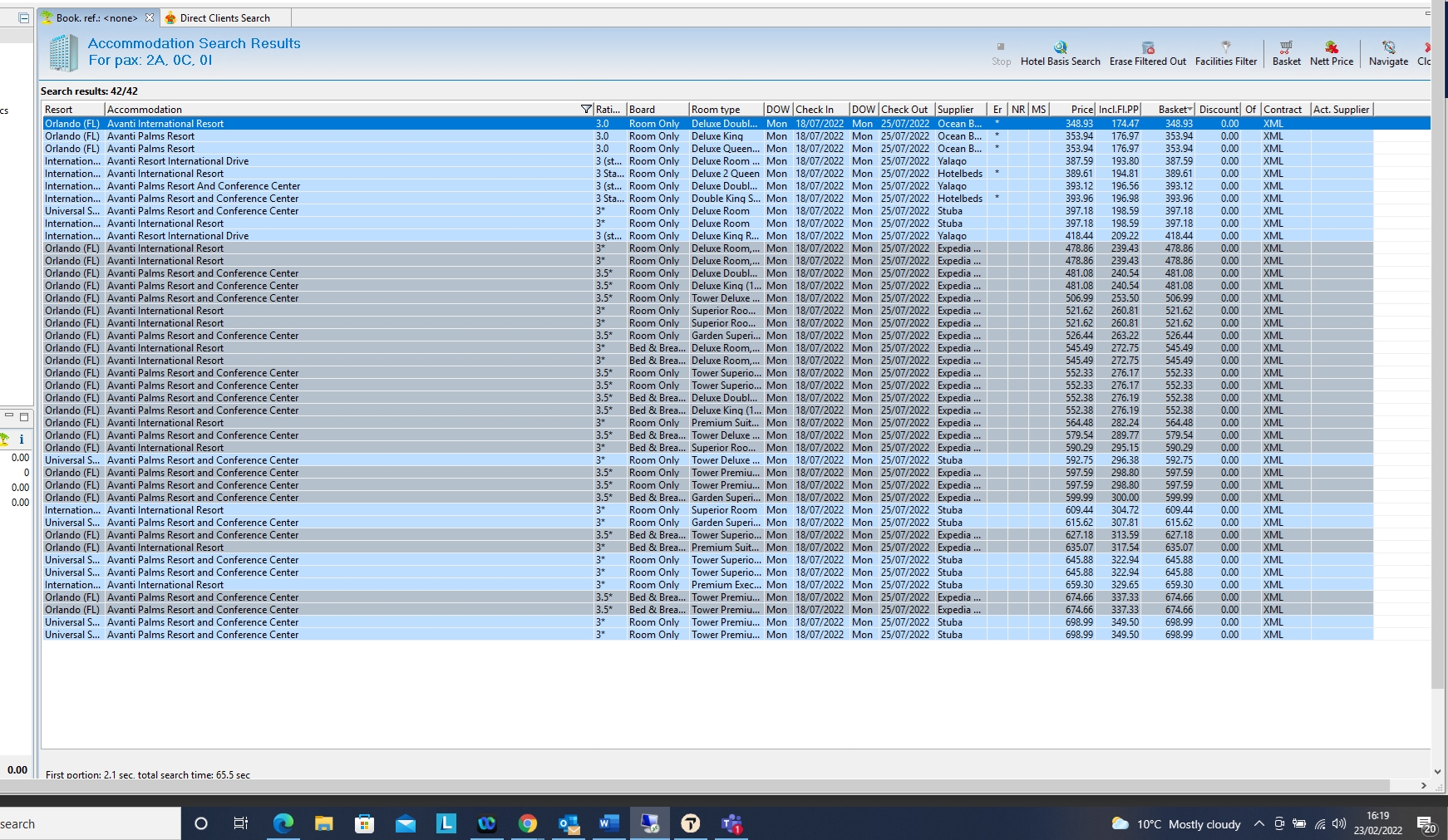Image resolution: width=1448 pixels, height=840 pixels.
Task: Close the Book. ref.: <none> tab
Action: (150, 17)
